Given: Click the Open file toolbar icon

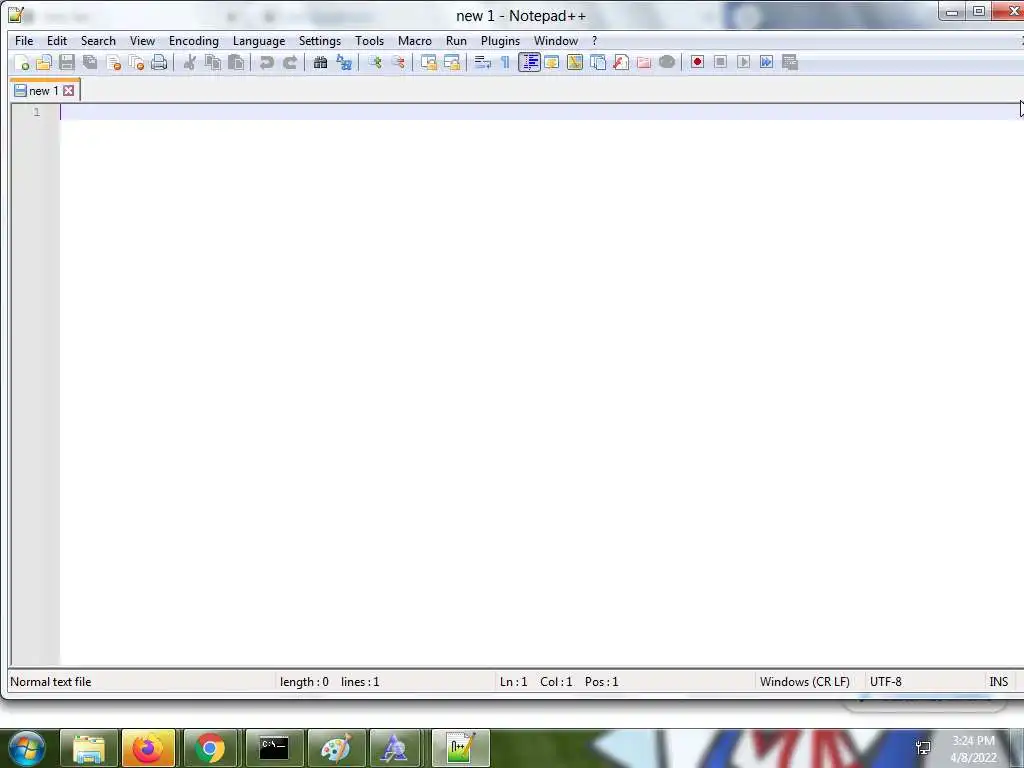Looking at the screenshot, I should click(44, 63).
